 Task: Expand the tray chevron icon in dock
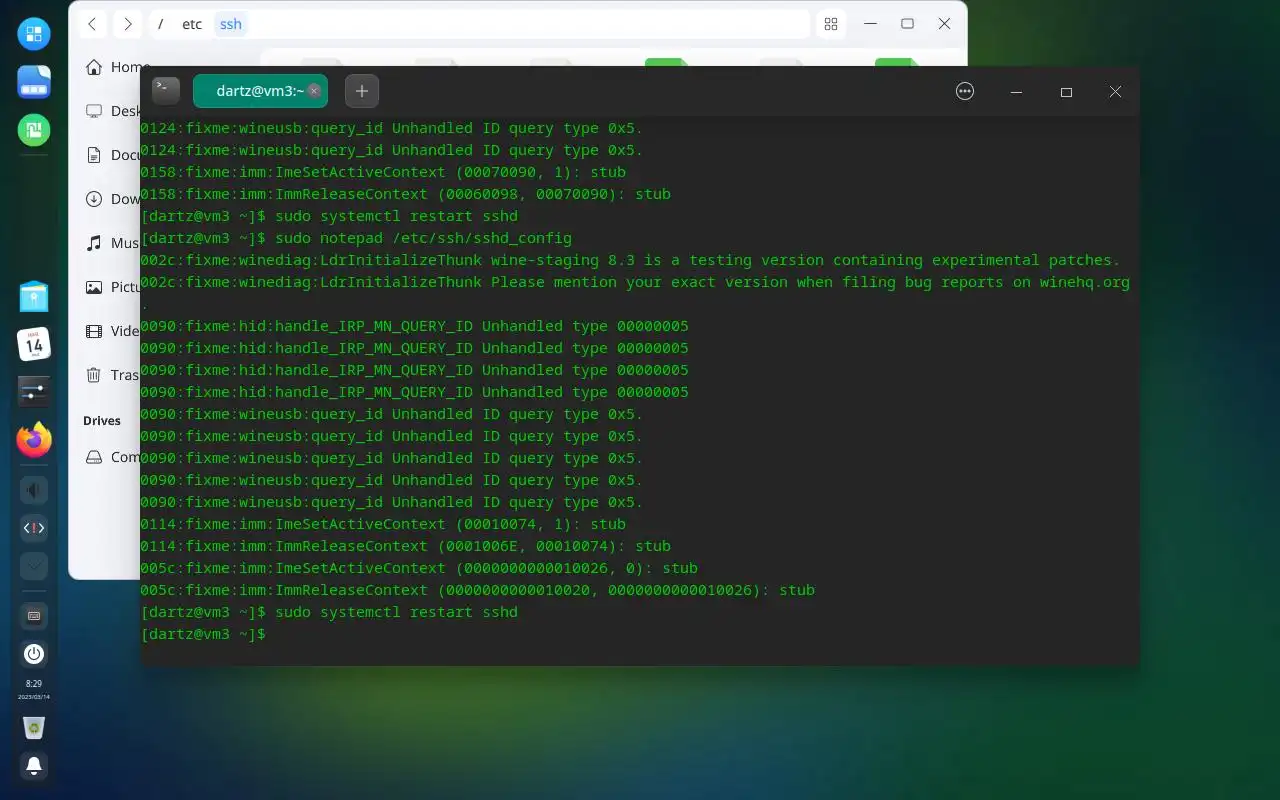34,566
